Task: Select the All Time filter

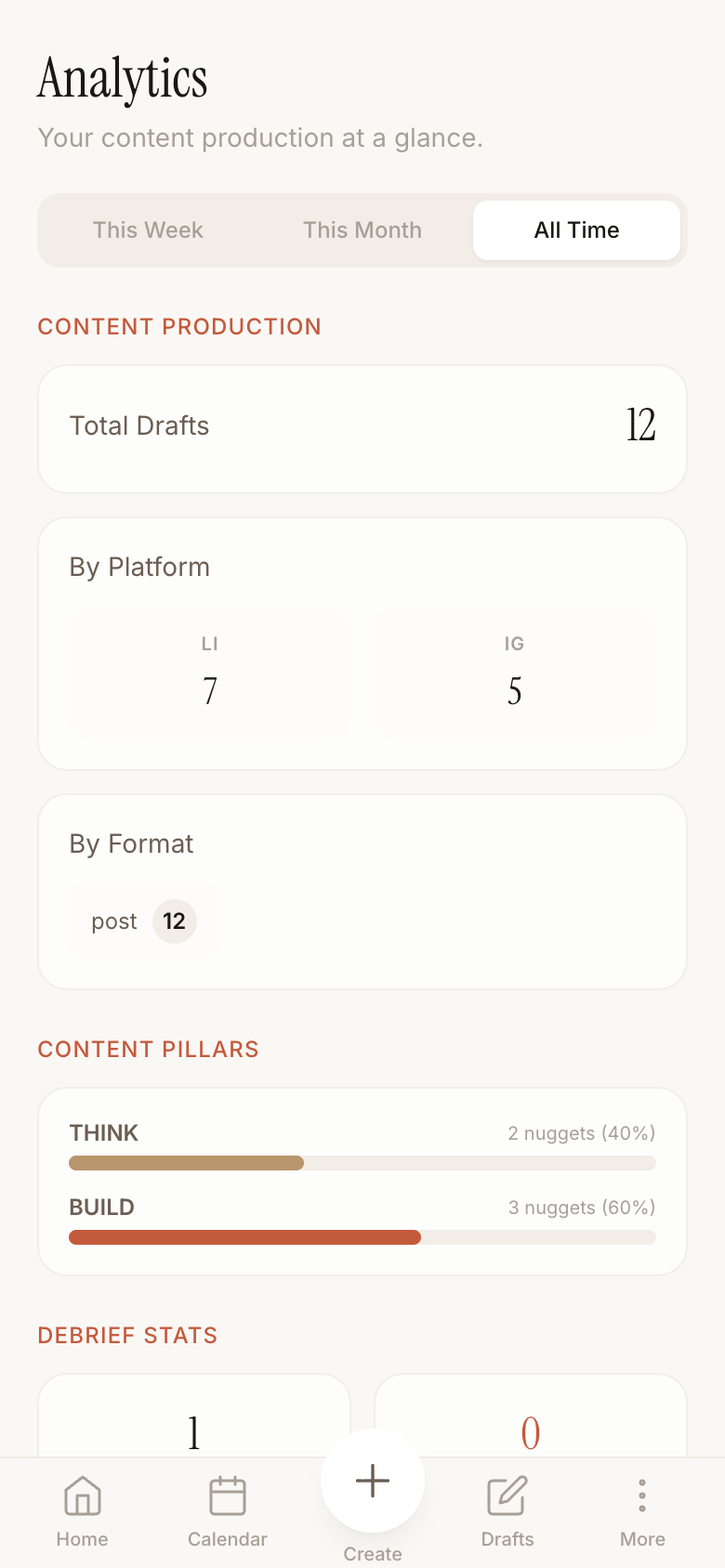Action: pyautogui.click(x=576, y=229)
